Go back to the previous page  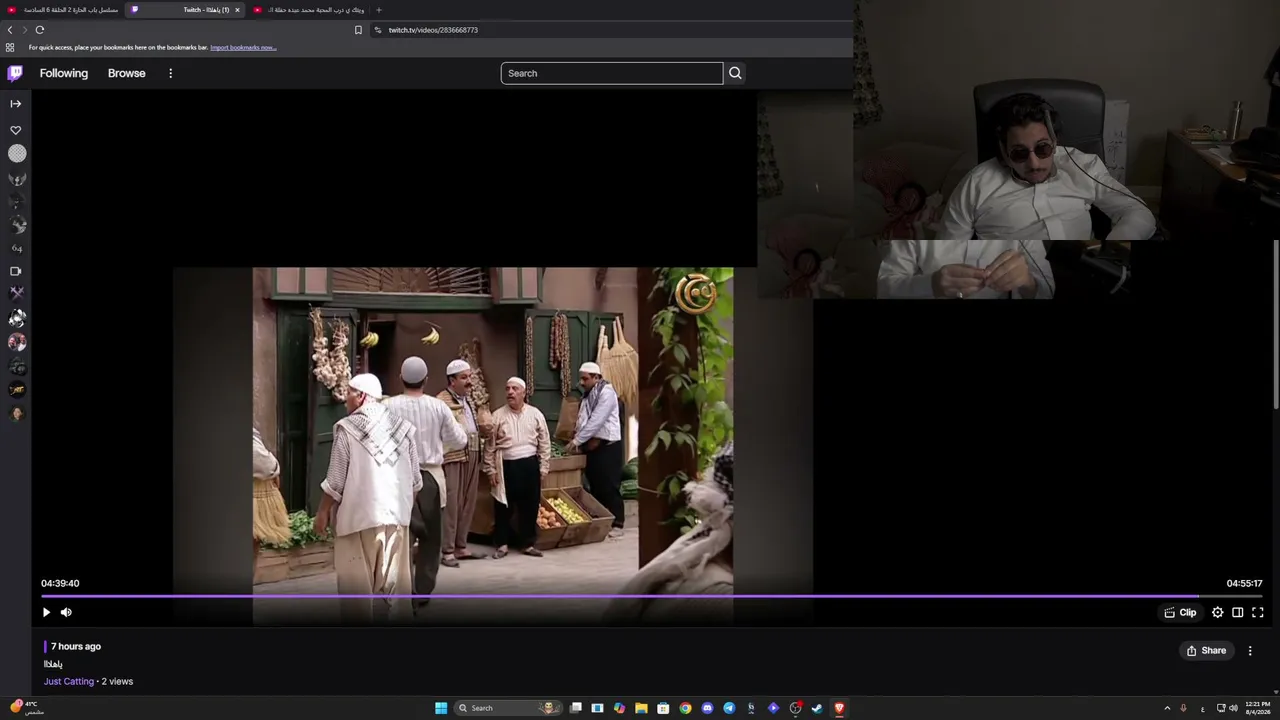(x=10, y=30)
